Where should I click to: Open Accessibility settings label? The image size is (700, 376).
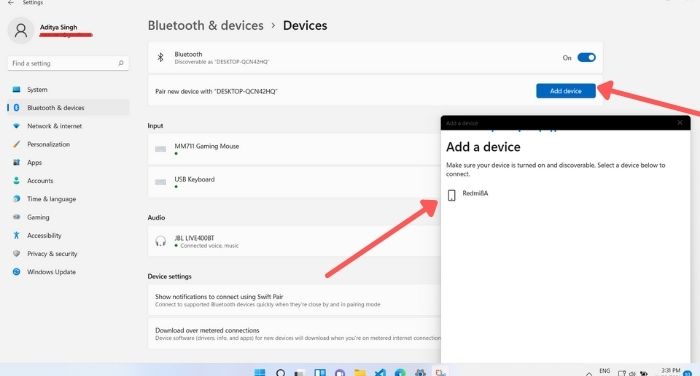coord(44,235)
